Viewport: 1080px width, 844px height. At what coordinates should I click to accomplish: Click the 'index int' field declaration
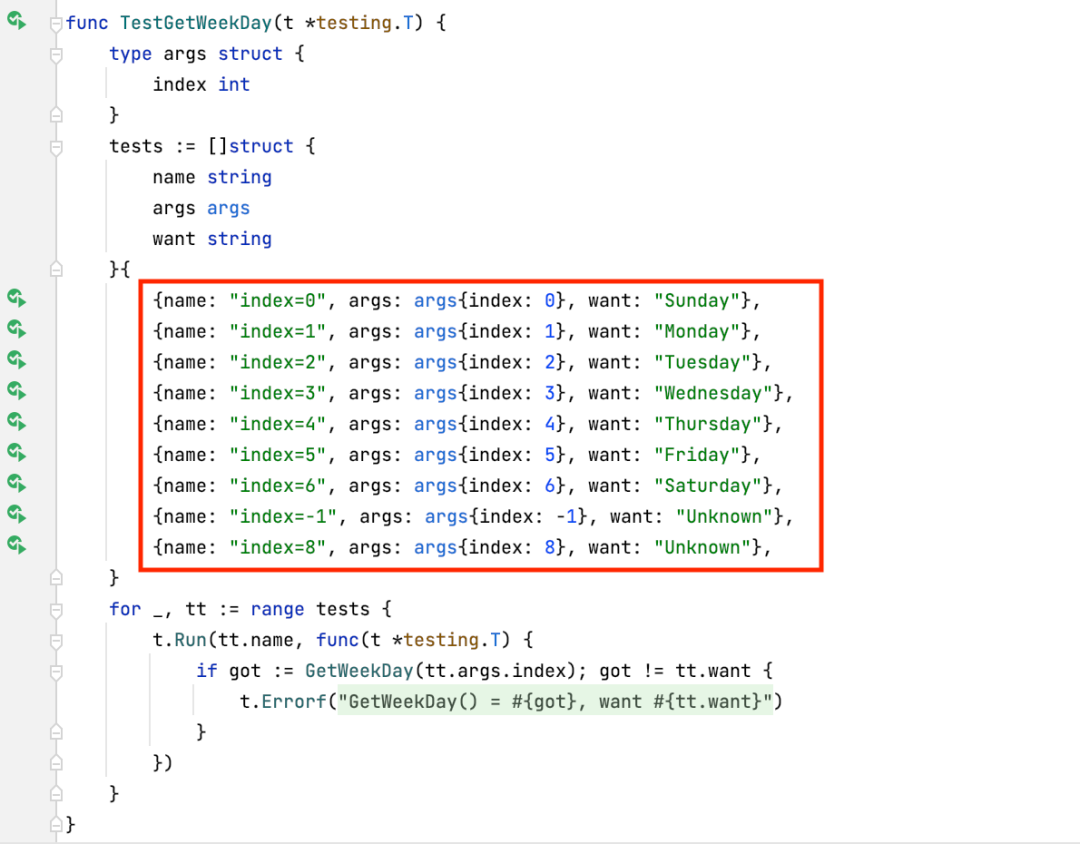click(x=201, y=84)
